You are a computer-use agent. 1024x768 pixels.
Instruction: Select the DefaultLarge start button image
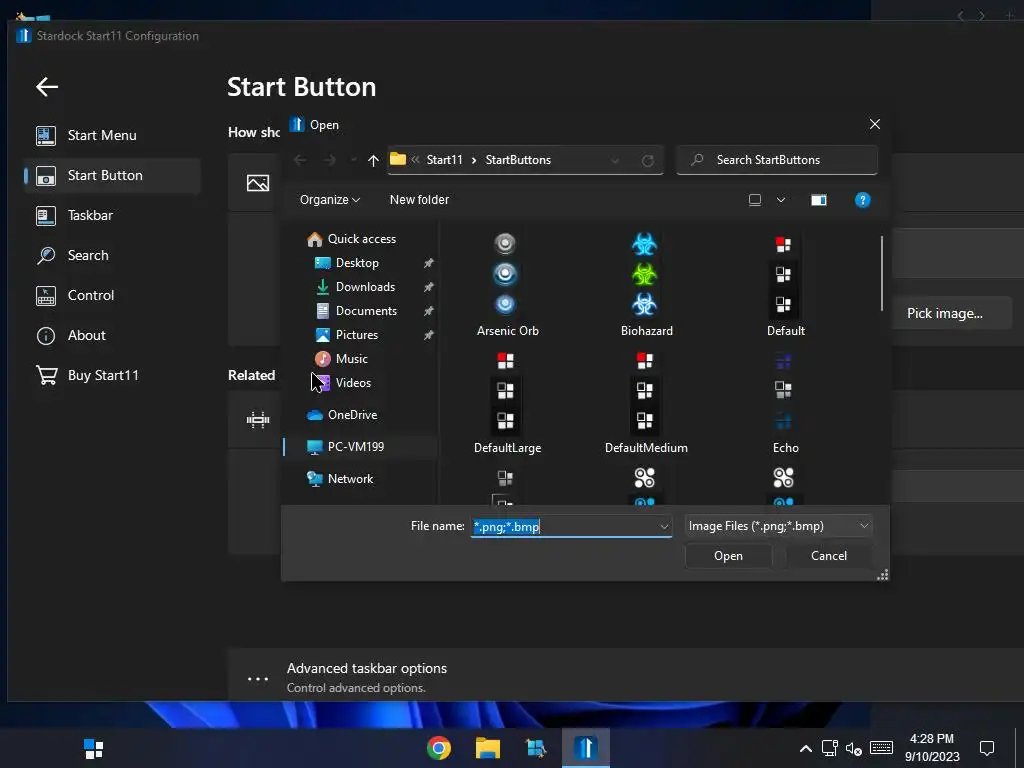point(507,402)
